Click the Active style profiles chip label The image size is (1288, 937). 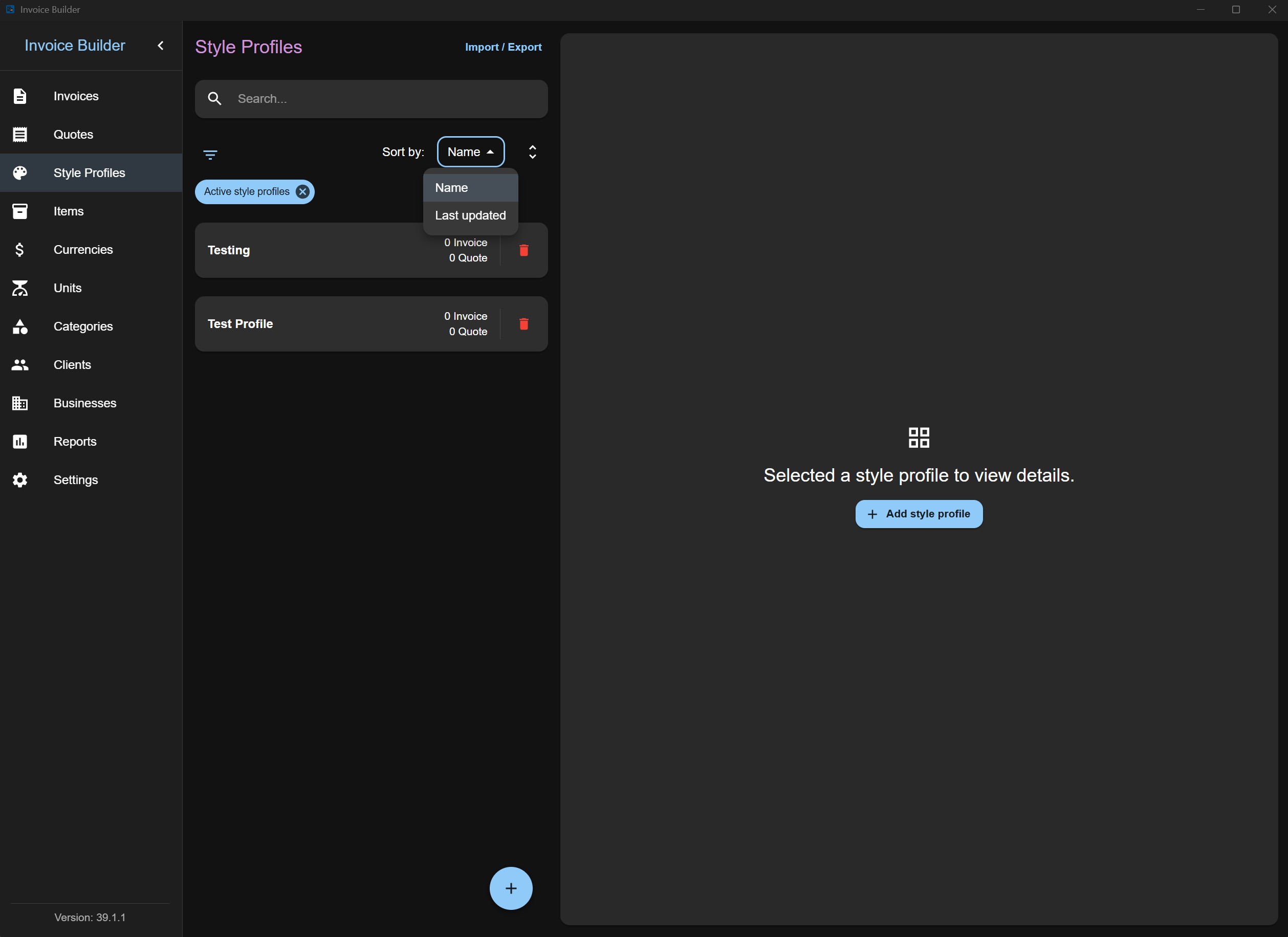click(x=247, y=192)
